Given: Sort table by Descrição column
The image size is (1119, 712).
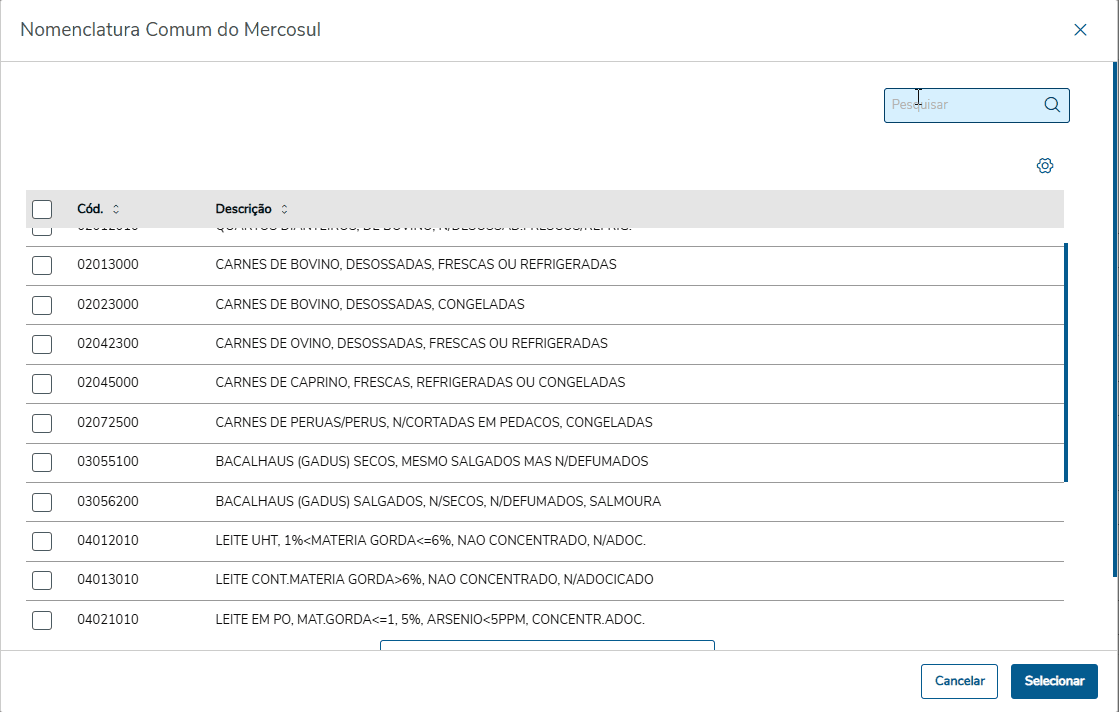Looking at the screenshot, I should tap(284, 209).
